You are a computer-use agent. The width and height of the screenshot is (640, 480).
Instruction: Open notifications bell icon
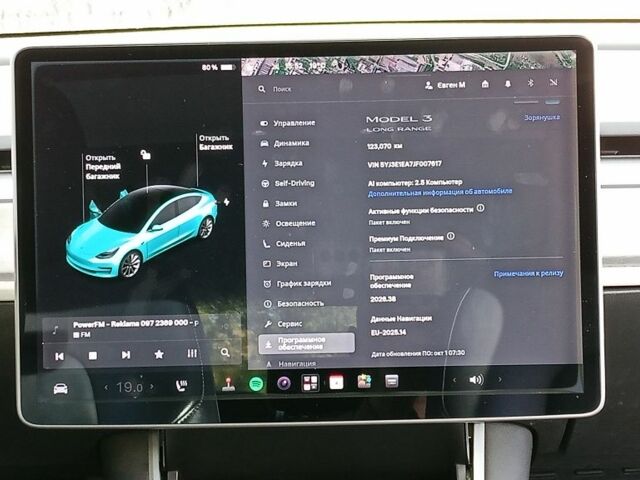pyautogui.click(x=508, y=84)
